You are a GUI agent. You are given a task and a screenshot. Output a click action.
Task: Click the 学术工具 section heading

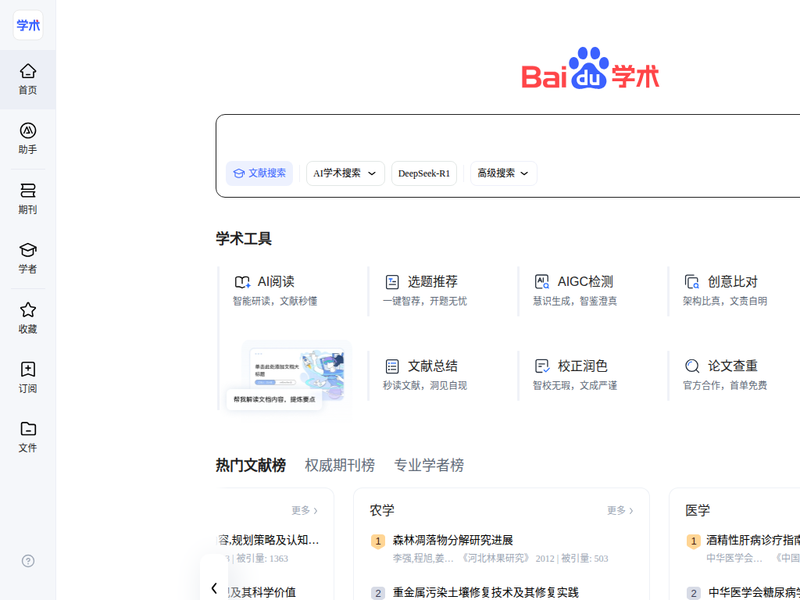point(243,238)
